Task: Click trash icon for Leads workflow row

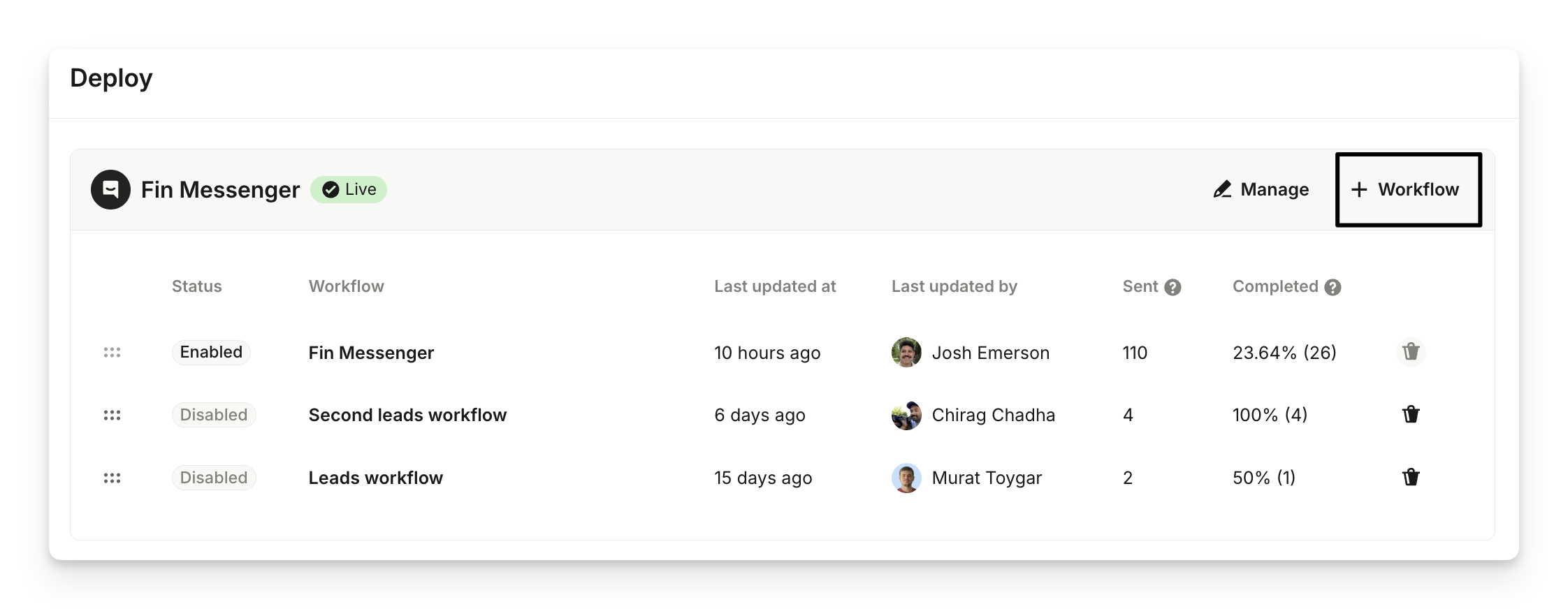Action: point(1411,478)
